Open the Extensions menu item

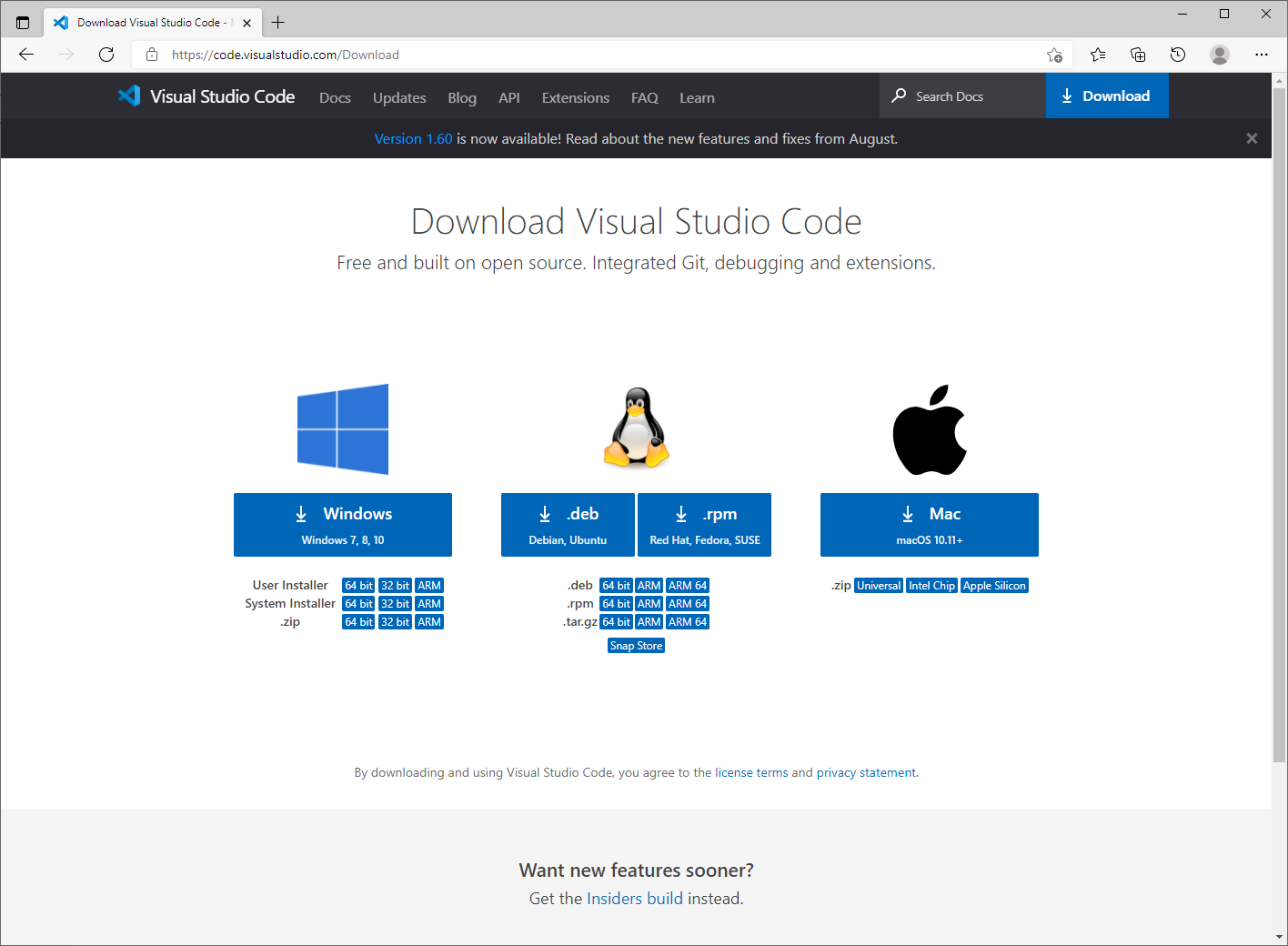tap(576, 97)
